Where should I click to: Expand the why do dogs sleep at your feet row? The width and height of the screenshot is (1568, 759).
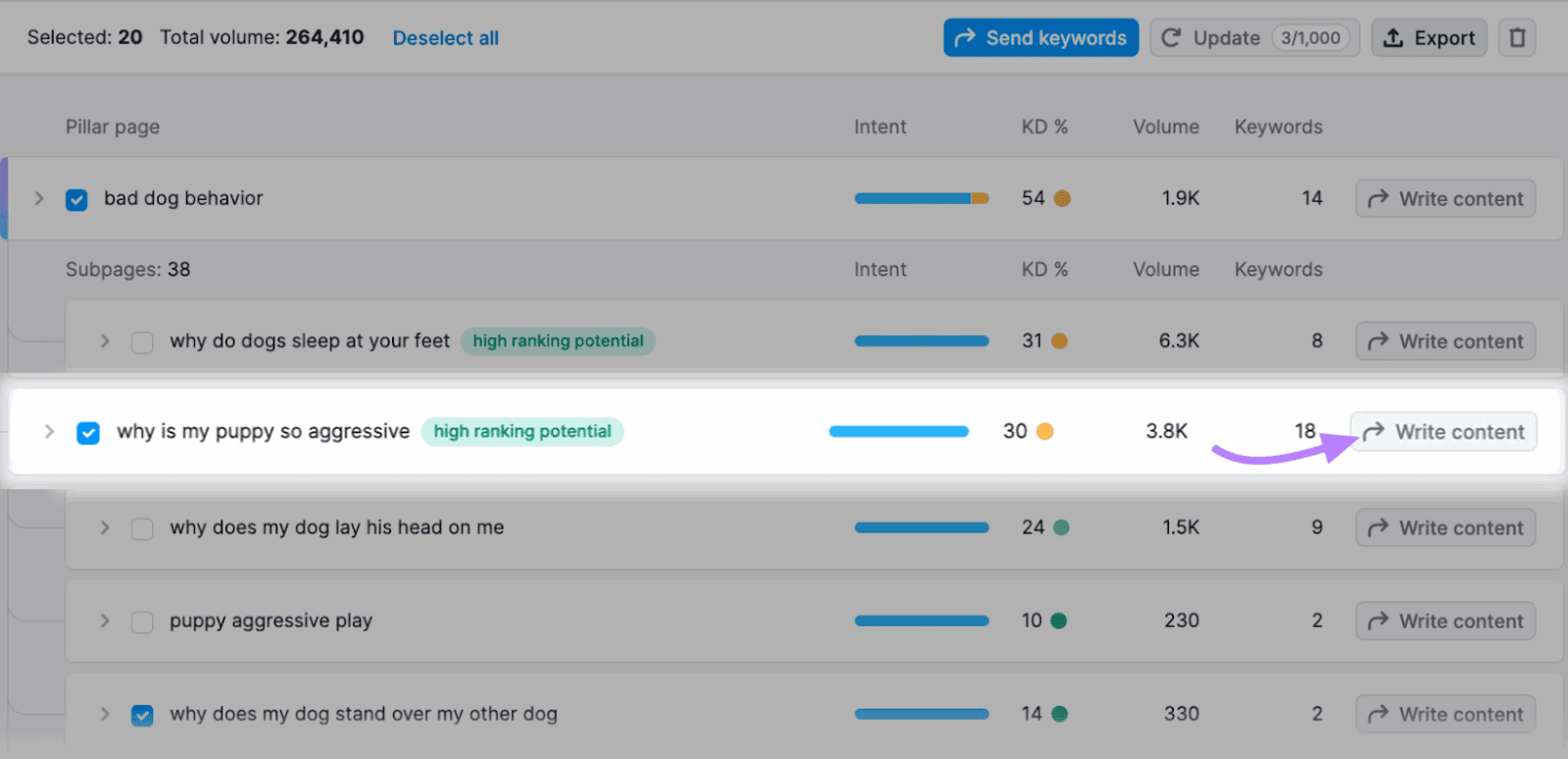104,341
